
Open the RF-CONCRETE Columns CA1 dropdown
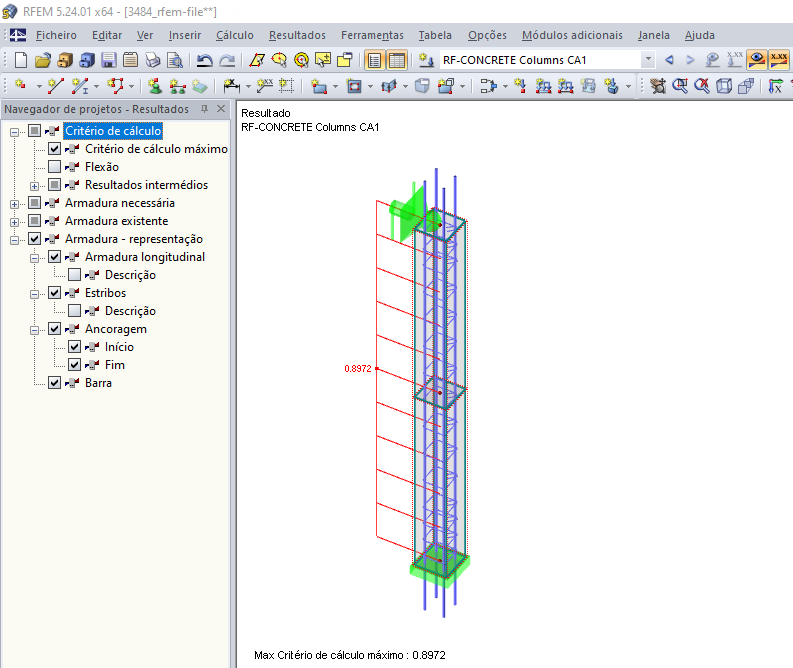pos(648,60)
